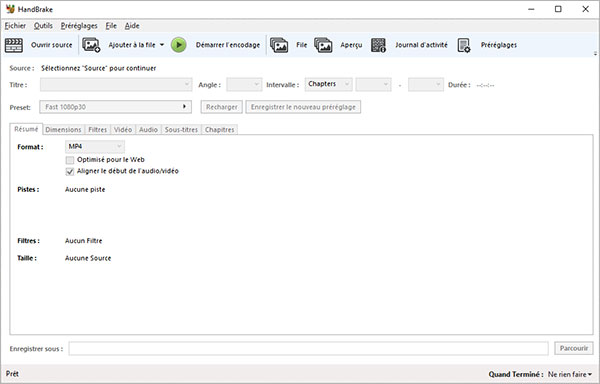Open the Chapters interval dropdown

click(328, 84)
